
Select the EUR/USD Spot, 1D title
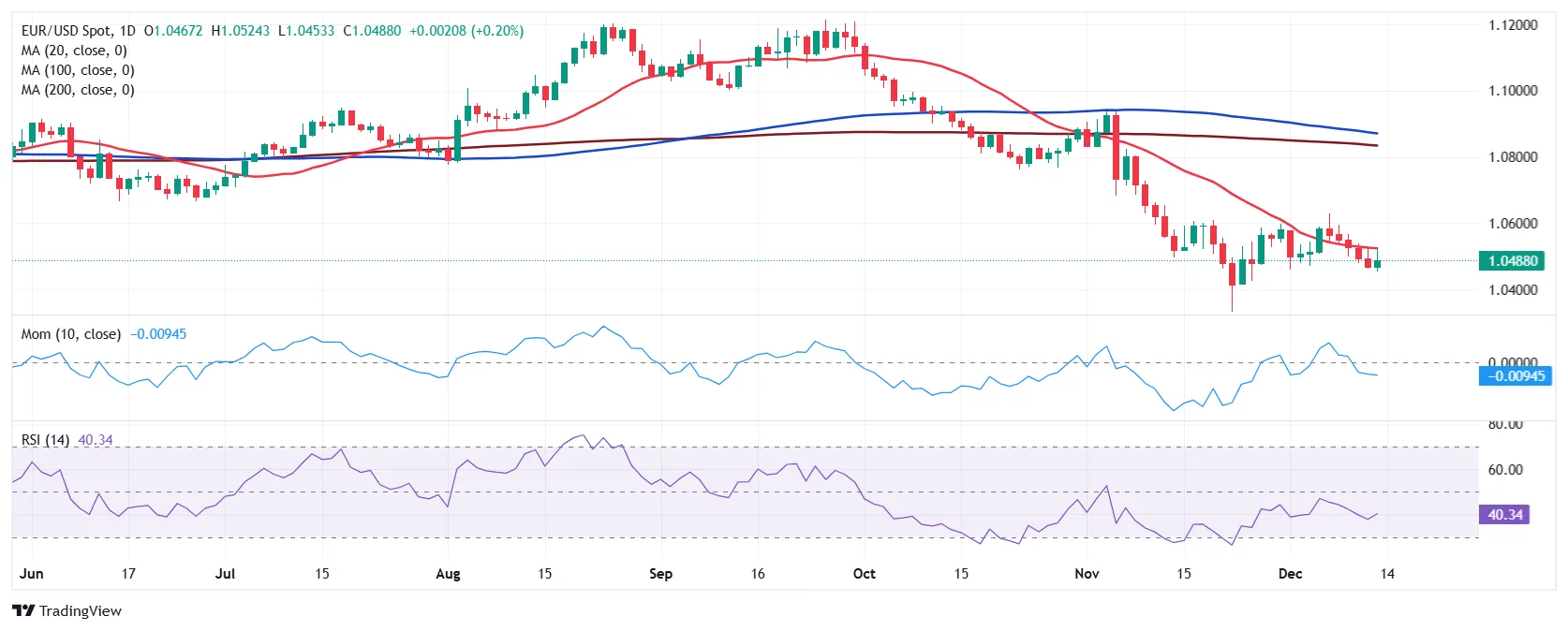point(79,31)
